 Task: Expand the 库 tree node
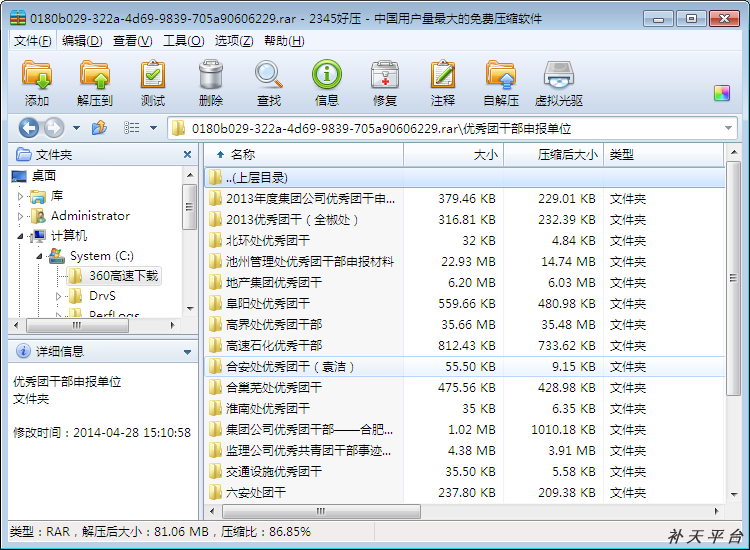(20, 196)
